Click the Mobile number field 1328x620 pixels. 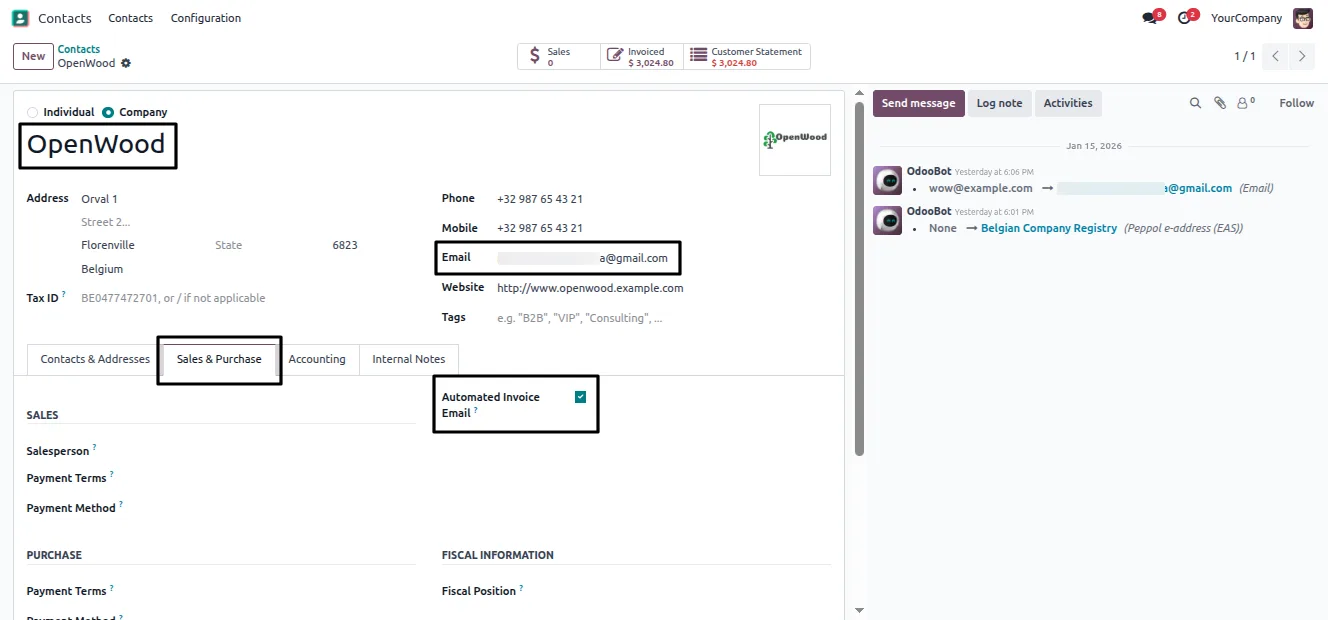click(663, 228)
